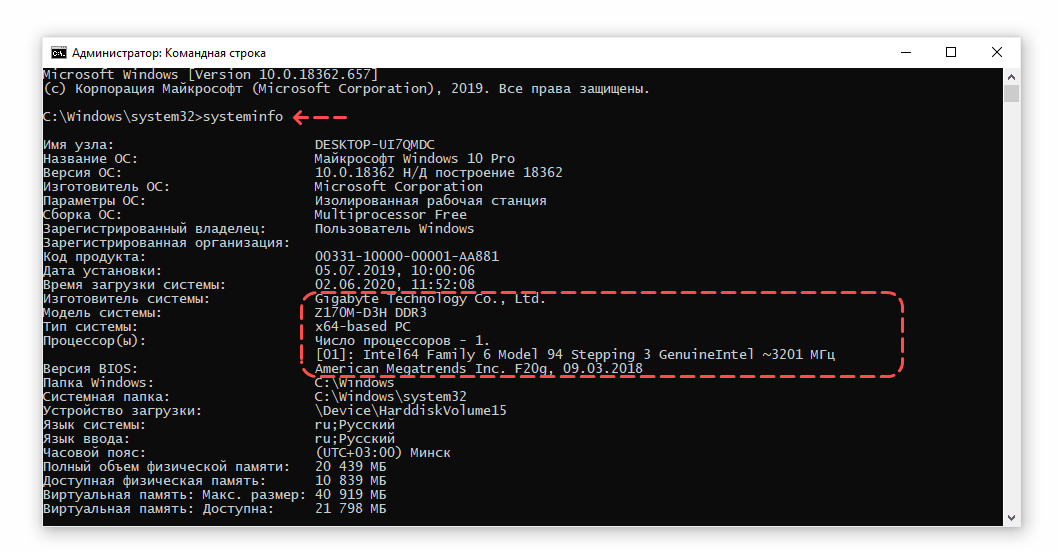Click the label 'Зарегистрированная организация:'
Screen dimensions: 1058x552
[x=167, y=243]
